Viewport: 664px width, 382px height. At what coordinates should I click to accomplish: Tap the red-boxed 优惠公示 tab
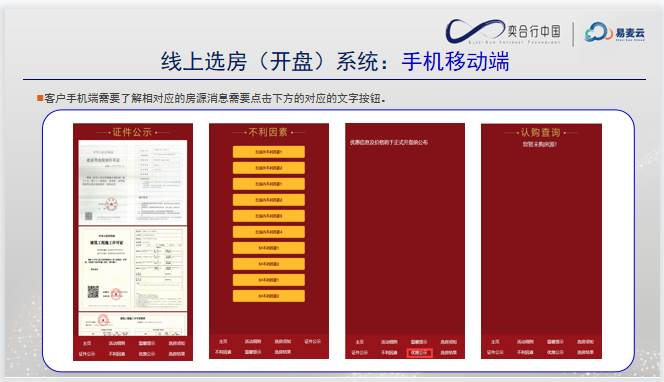(419, 352)
